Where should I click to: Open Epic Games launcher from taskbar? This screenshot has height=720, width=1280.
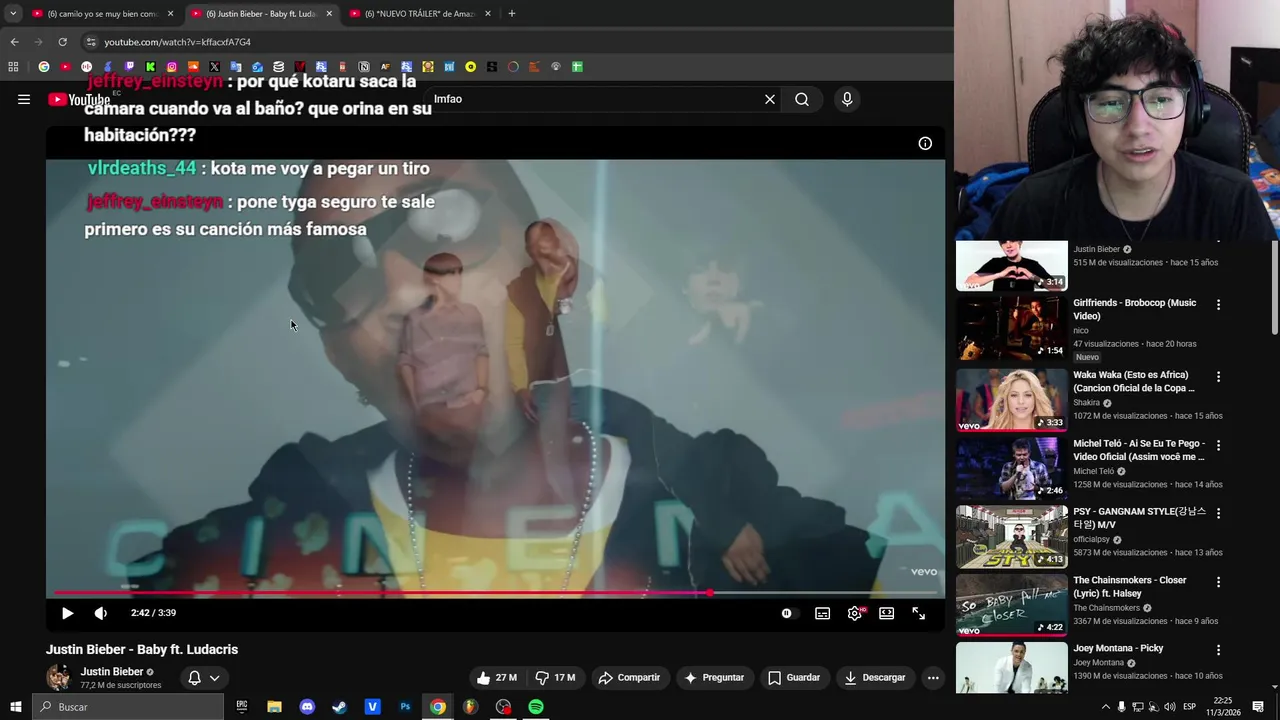coord(242,707)
